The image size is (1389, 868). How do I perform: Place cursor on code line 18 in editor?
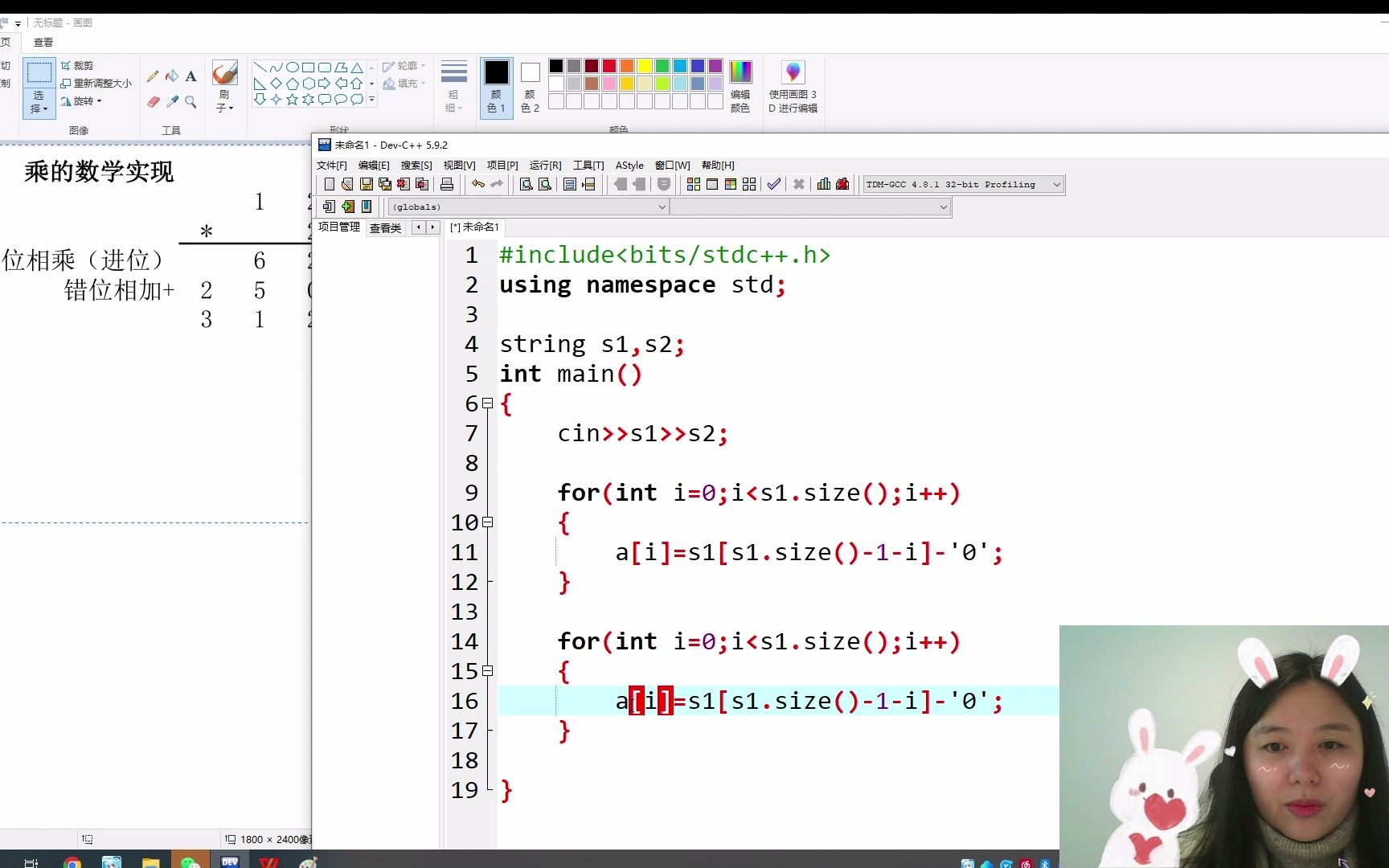[x=778, y=760]
